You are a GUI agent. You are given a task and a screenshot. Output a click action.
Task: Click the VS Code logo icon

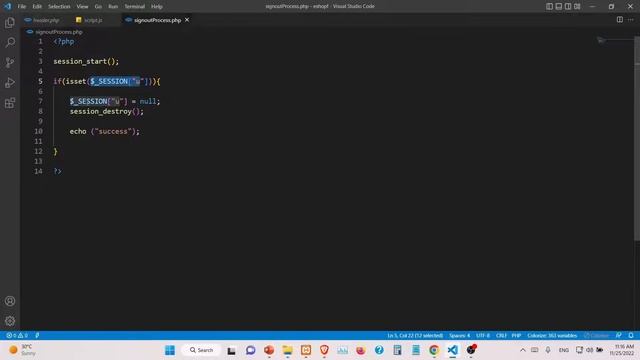pyautogui.click(x=7, y=6)
